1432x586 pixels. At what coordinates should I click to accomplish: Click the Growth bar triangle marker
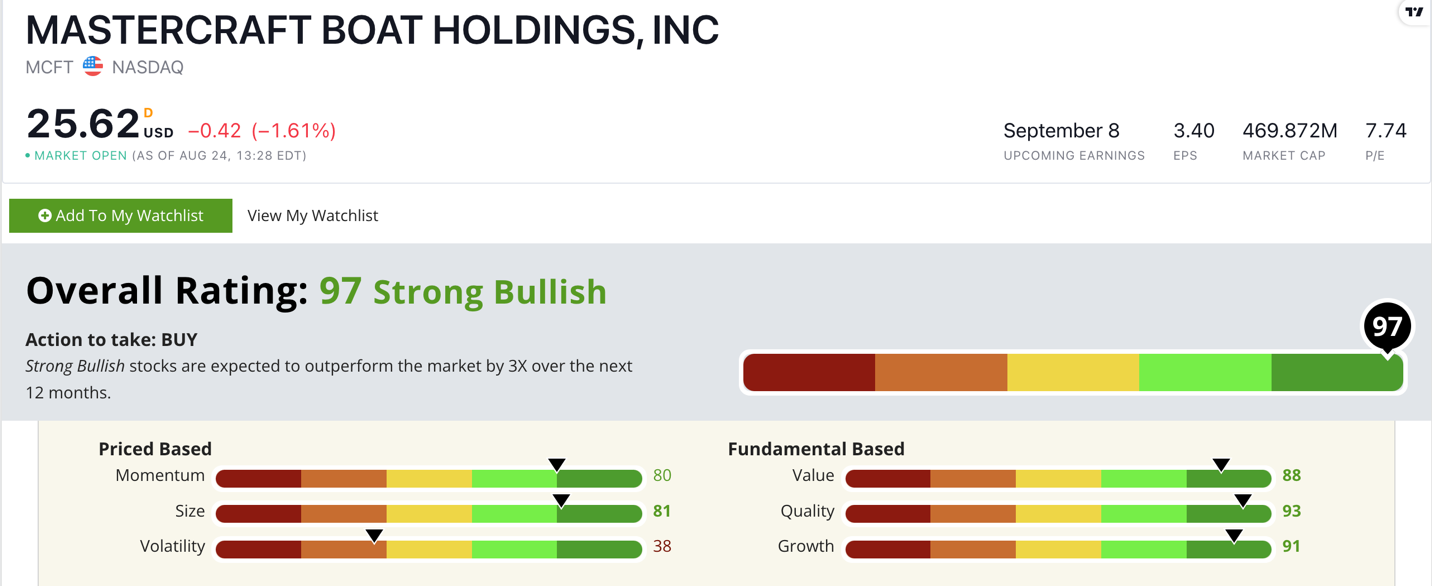tap(1234, 536)
